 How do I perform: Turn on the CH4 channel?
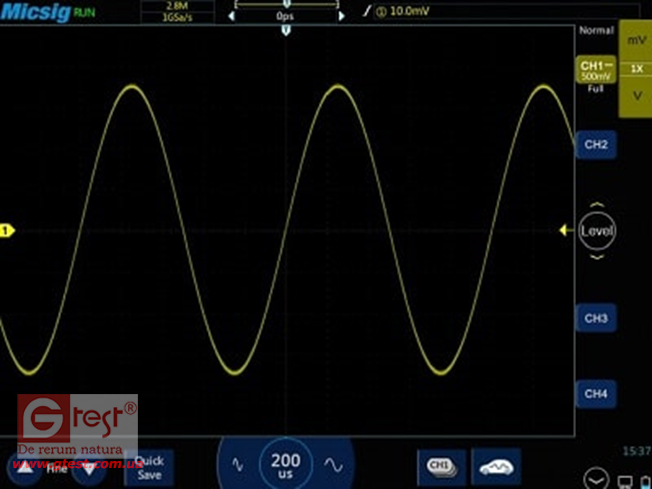(596, 393)
